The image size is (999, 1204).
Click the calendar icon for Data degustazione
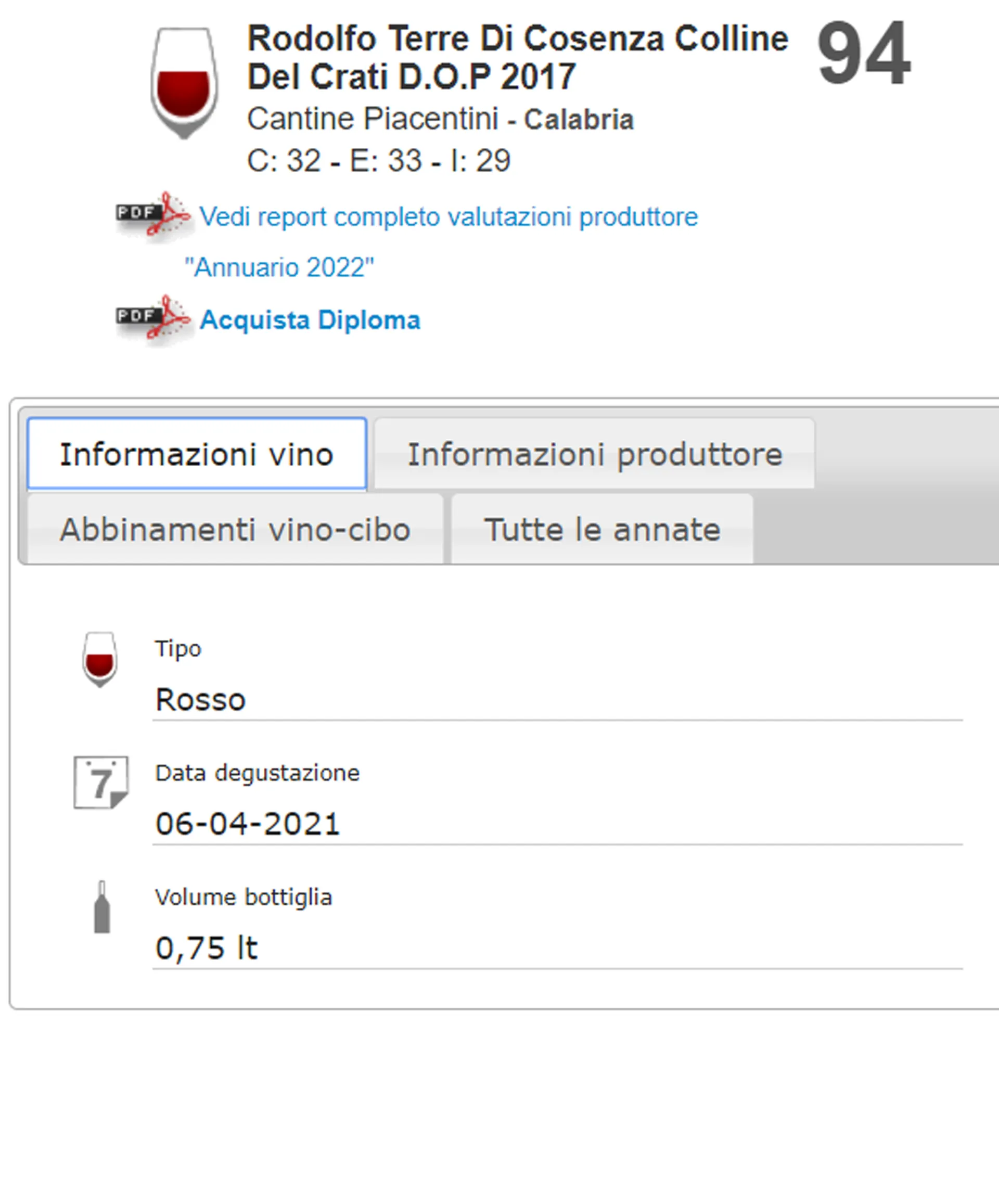coord(101,782)
